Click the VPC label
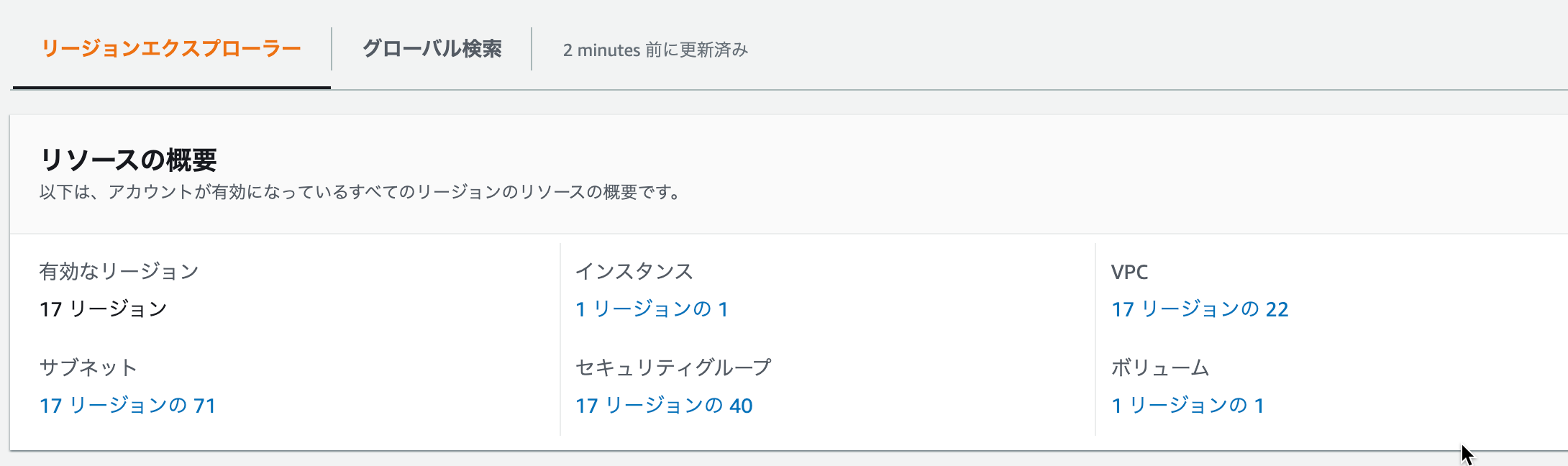 point(1129,272)
